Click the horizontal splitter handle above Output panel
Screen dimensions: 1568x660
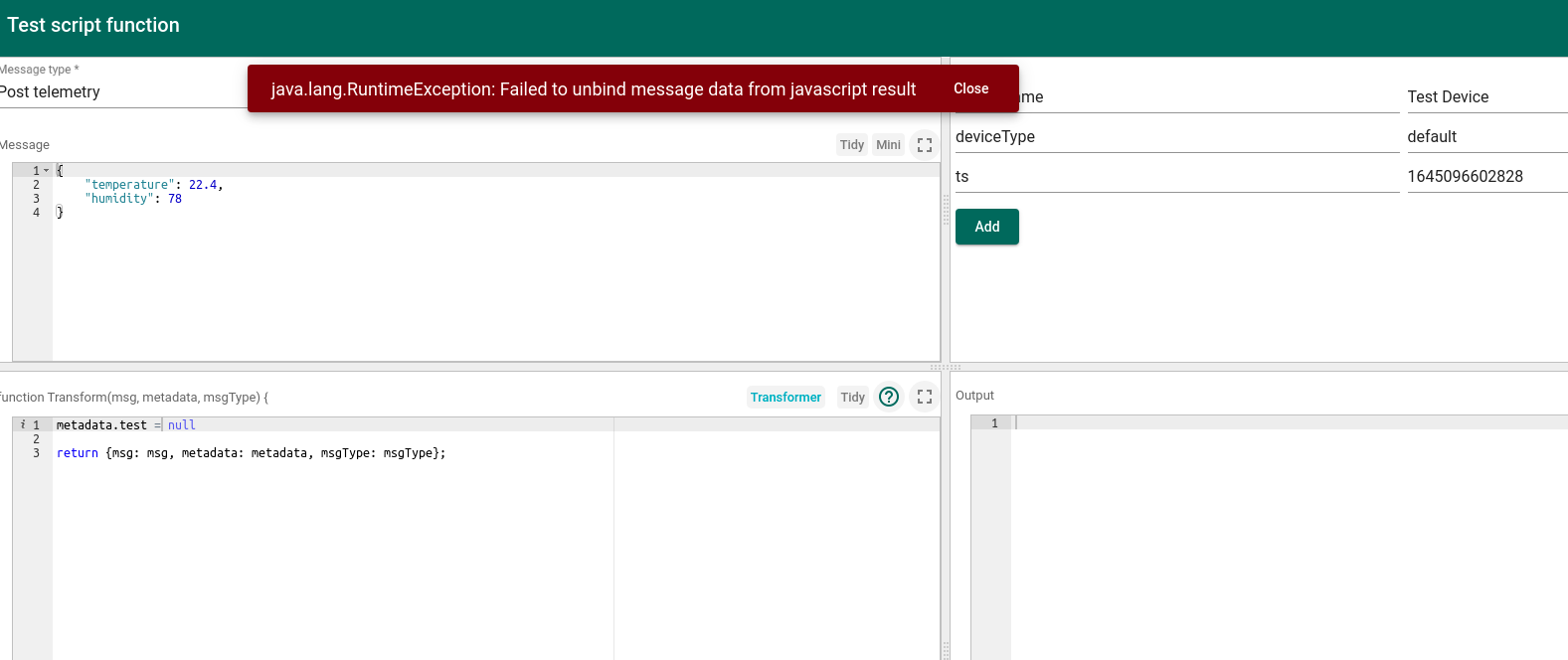946,367
